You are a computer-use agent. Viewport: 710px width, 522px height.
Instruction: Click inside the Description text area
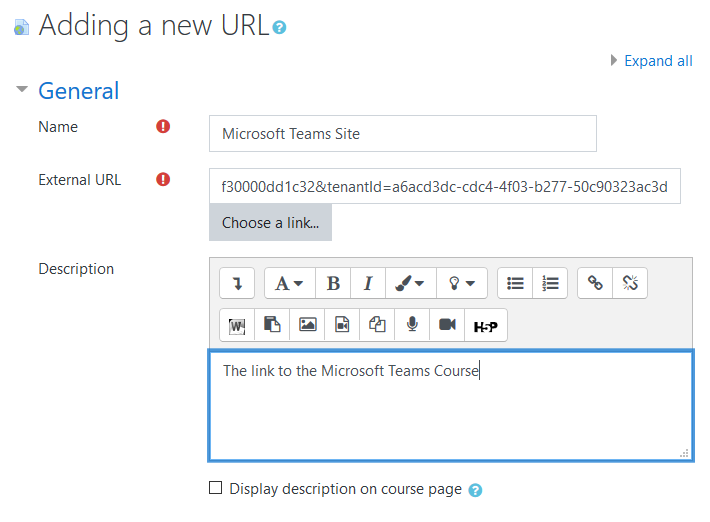(451, 406)
